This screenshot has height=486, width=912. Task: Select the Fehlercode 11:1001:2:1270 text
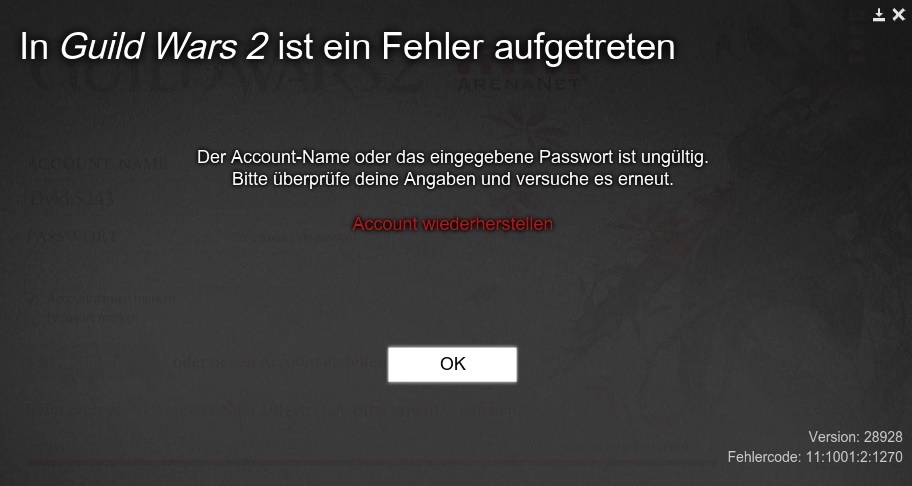tap(815, 457)
